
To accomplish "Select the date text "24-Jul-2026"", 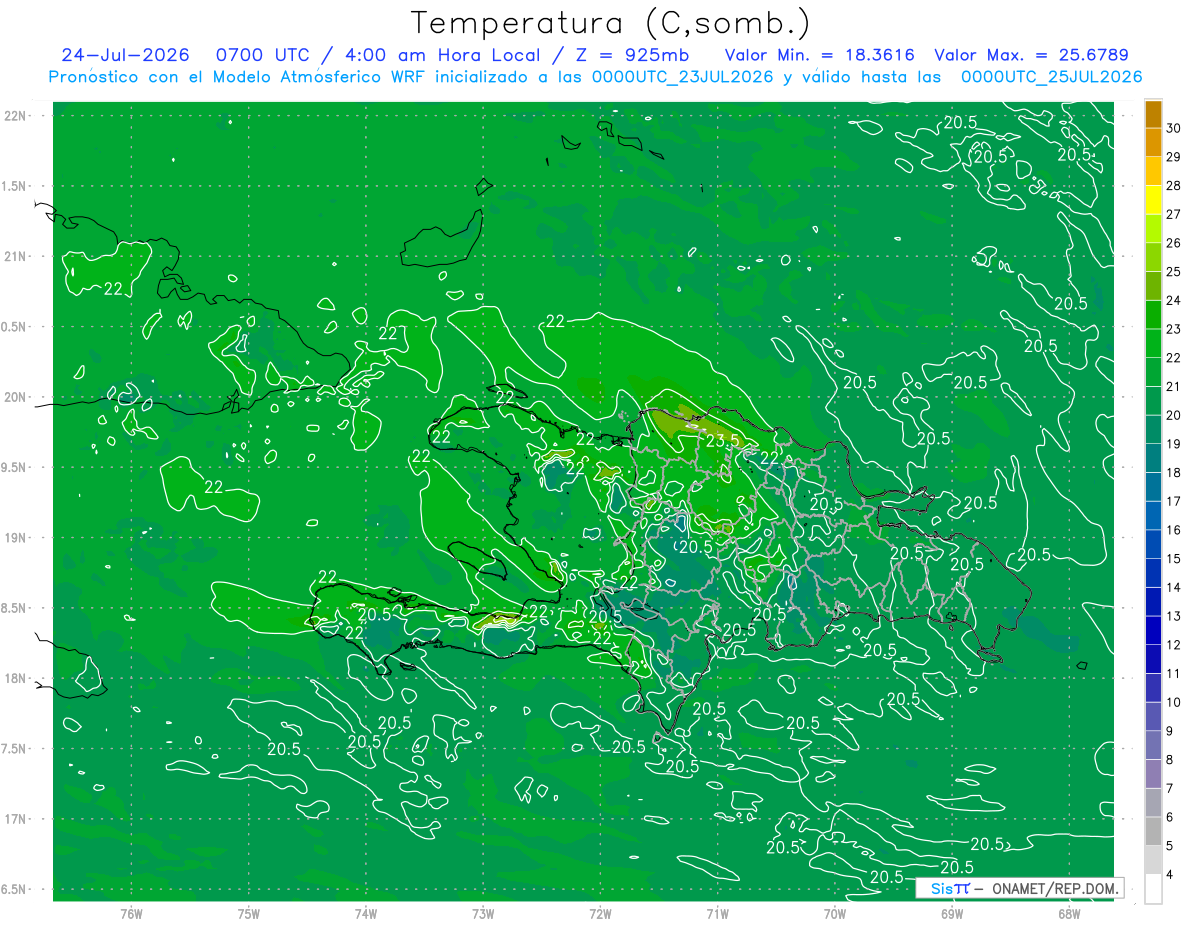I will pyautogui.click(x=124, y=55).
